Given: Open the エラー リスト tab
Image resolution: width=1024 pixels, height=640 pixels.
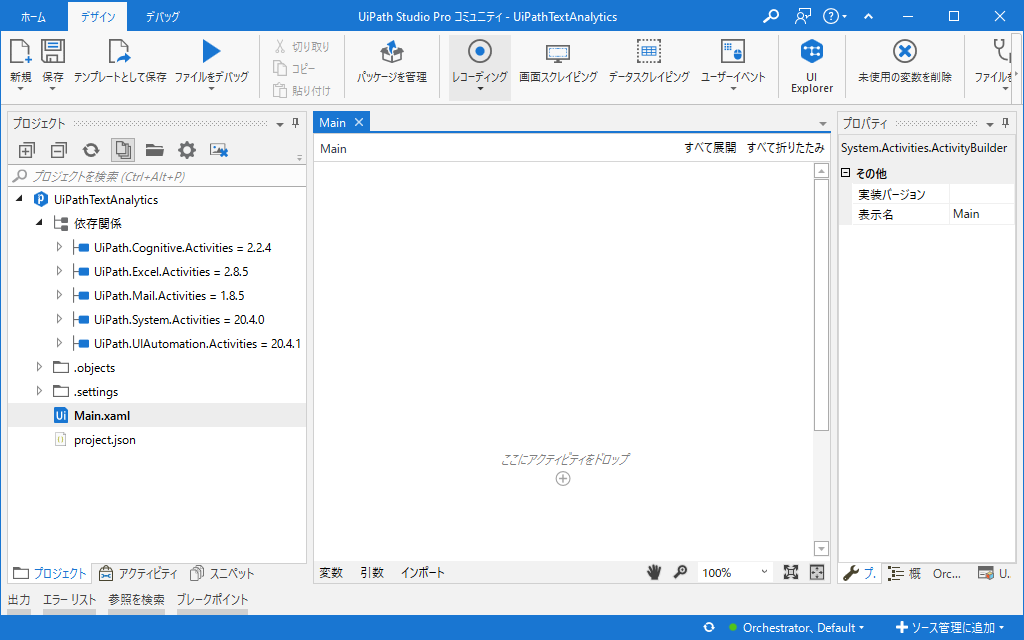Looking at the screenshot, I should [69, 600].
